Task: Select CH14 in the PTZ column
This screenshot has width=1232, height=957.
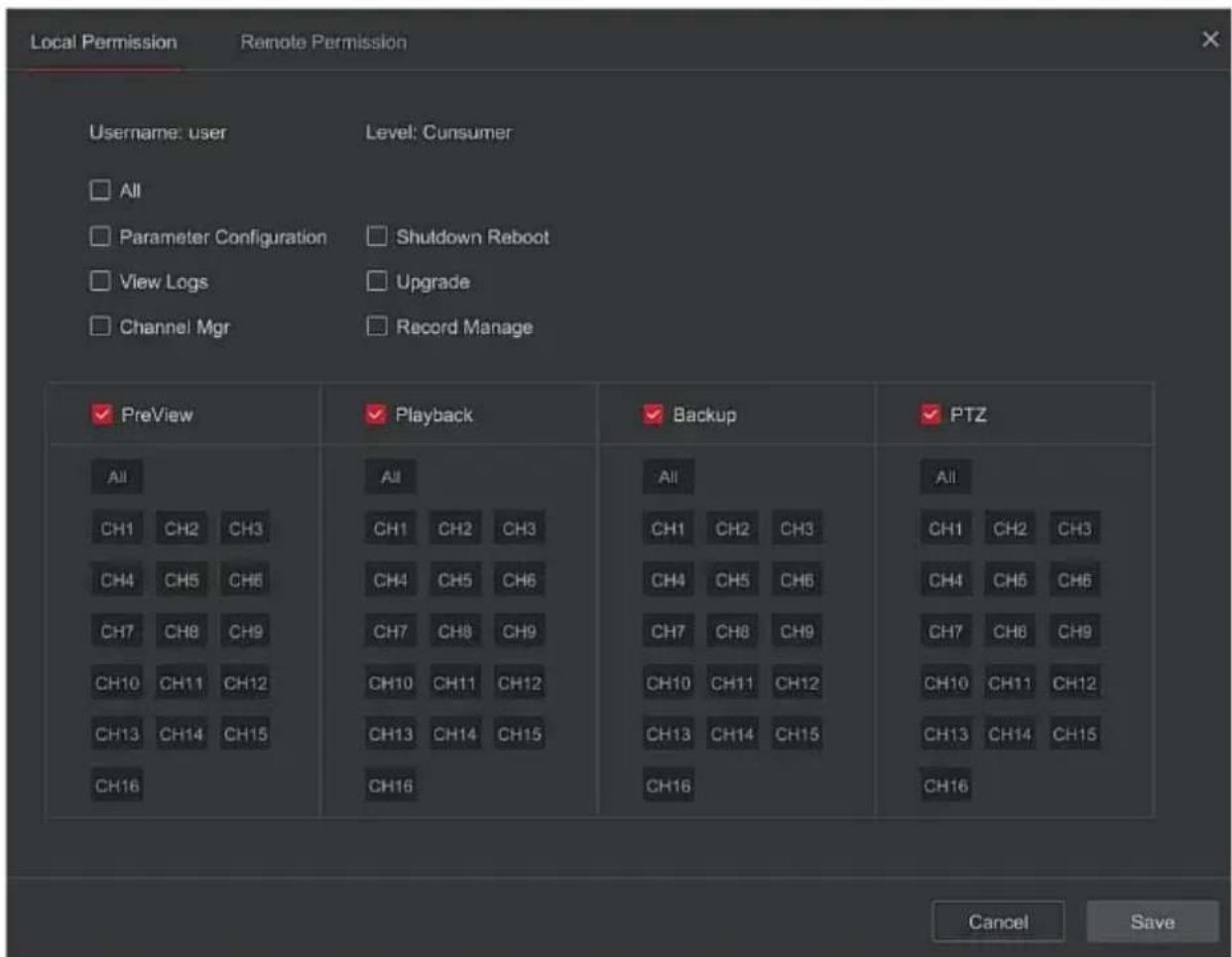Action: tap(1011, 735)
